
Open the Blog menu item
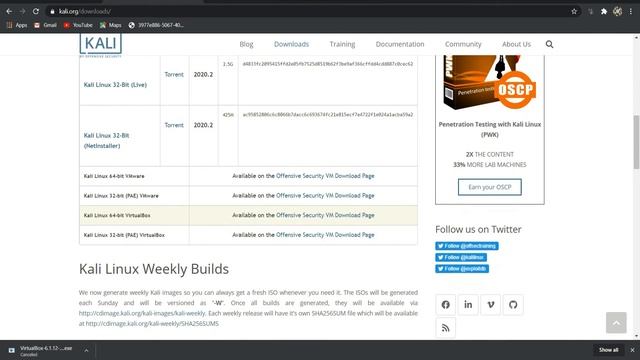point(246,44)
